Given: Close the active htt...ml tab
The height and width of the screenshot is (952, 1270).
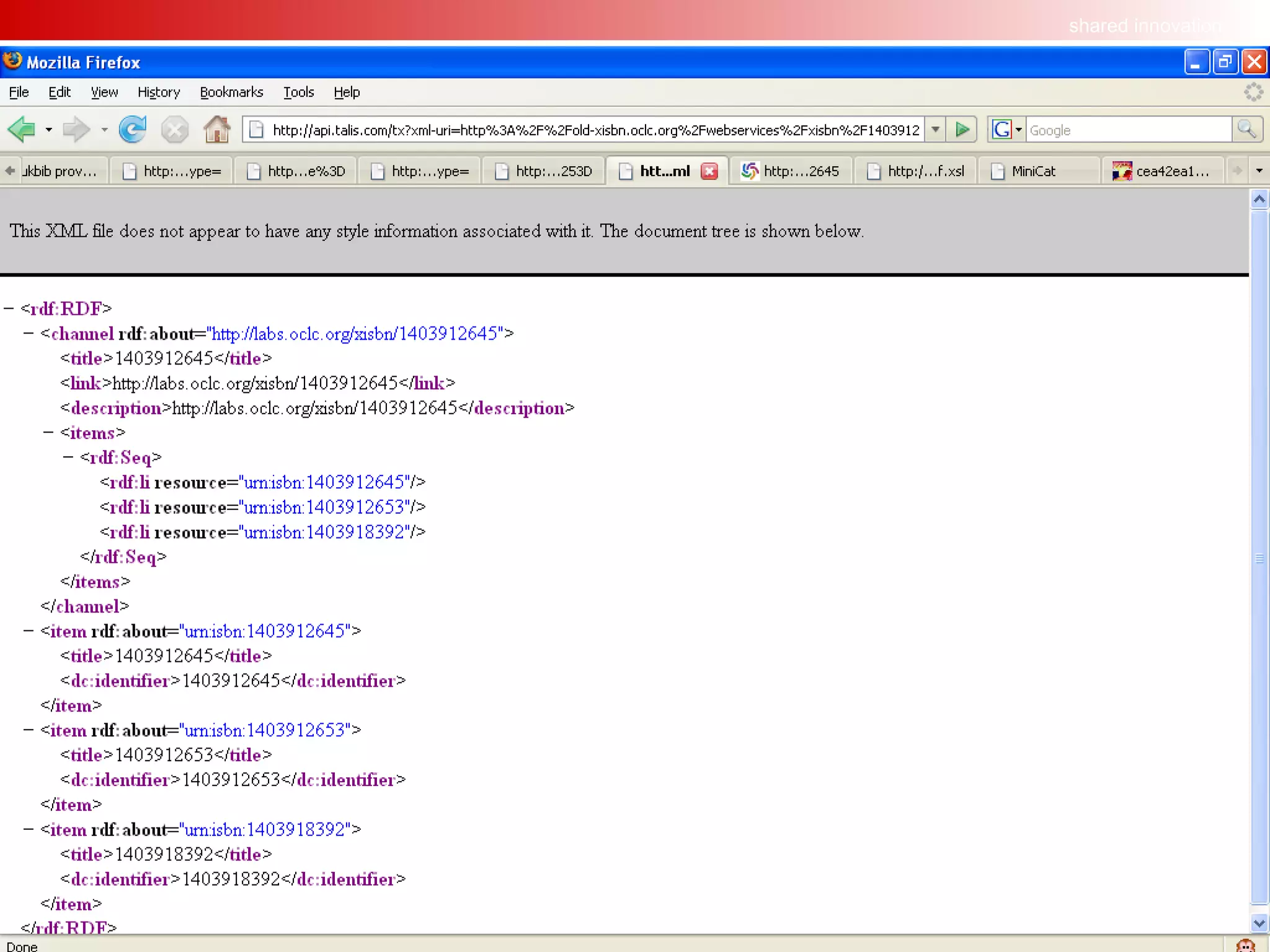Looking at the screenshot, I should click(x=709, y=171).
